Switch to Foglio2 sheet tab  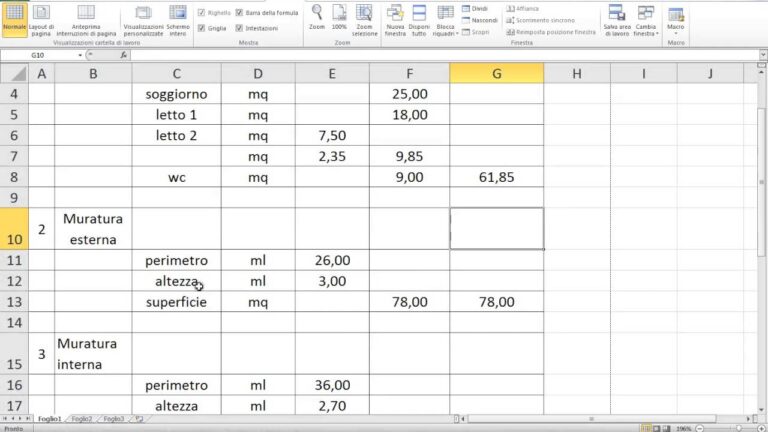pos(82,419)
